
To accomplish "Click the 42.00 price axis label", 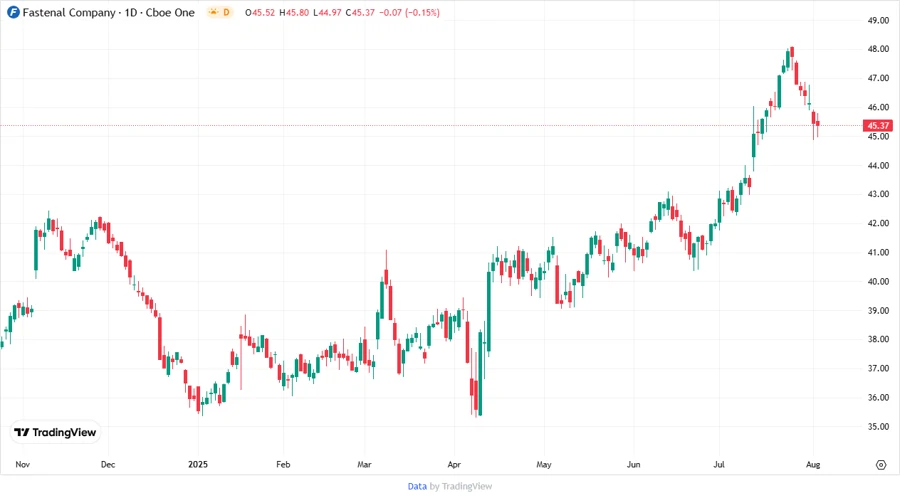I will click(878, 223).
